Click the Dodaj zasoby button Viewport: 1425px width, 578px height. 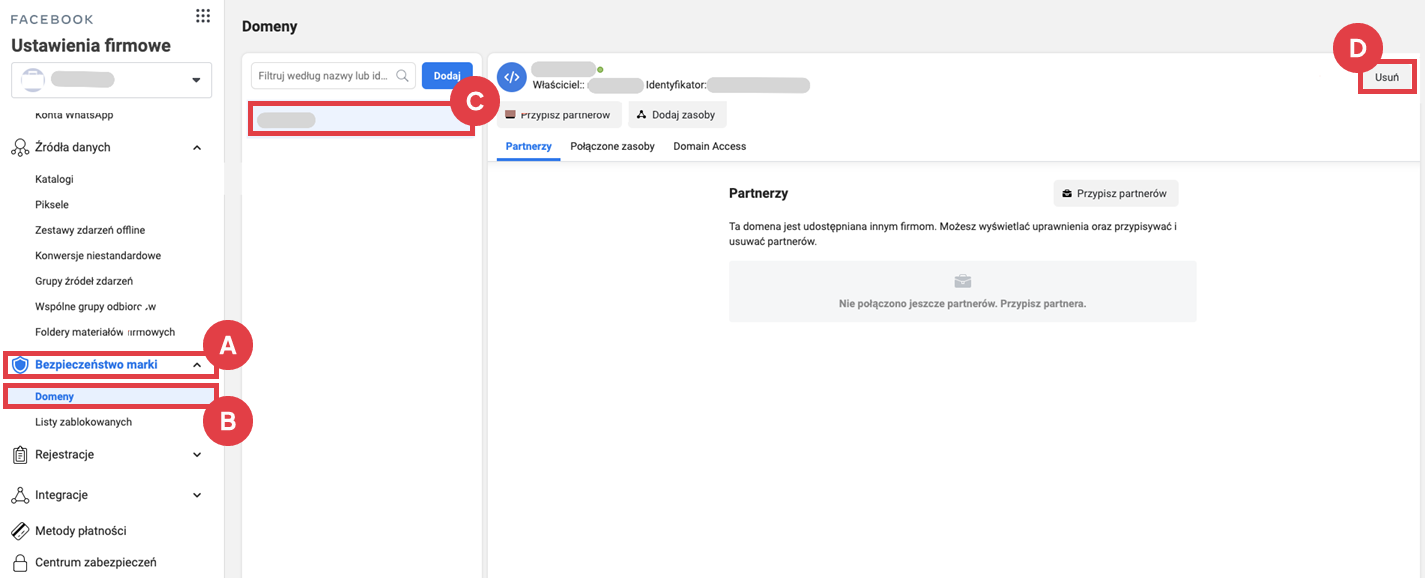click(677, 115)
